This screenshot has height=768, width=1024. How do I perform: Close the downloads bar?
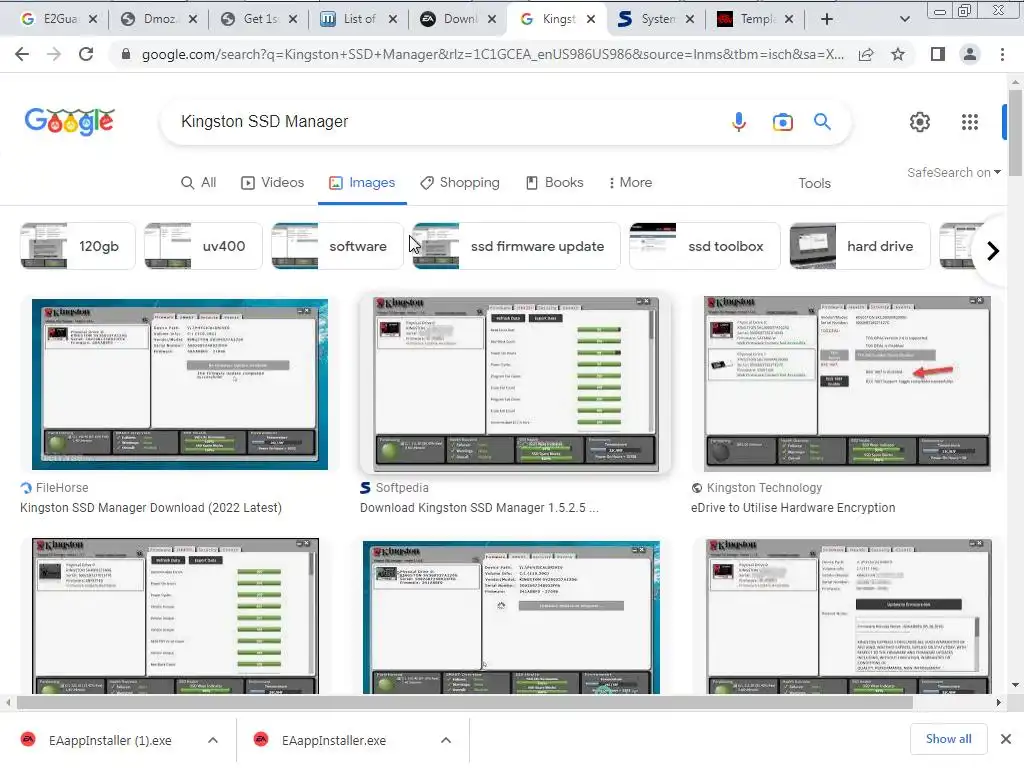click(1006, 739)
